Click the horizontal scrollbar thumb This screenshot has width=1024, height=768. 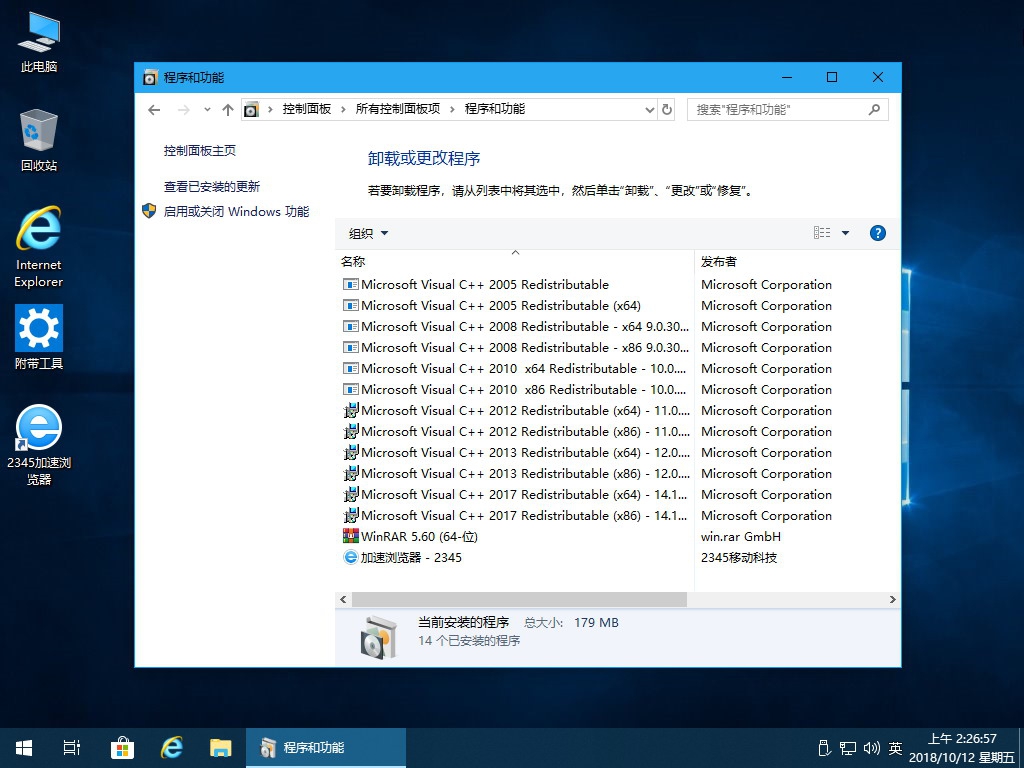coord(519,600)
